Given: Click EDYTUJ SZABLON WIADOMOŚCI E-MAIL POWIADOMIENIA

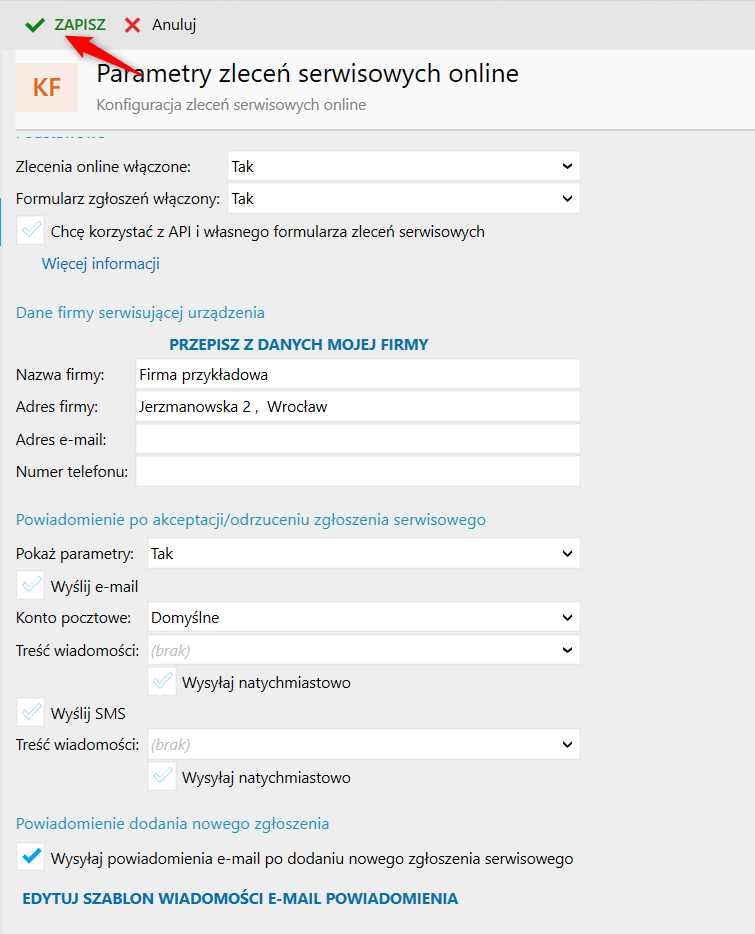Looking at the screenshot, I should point(240,898).
